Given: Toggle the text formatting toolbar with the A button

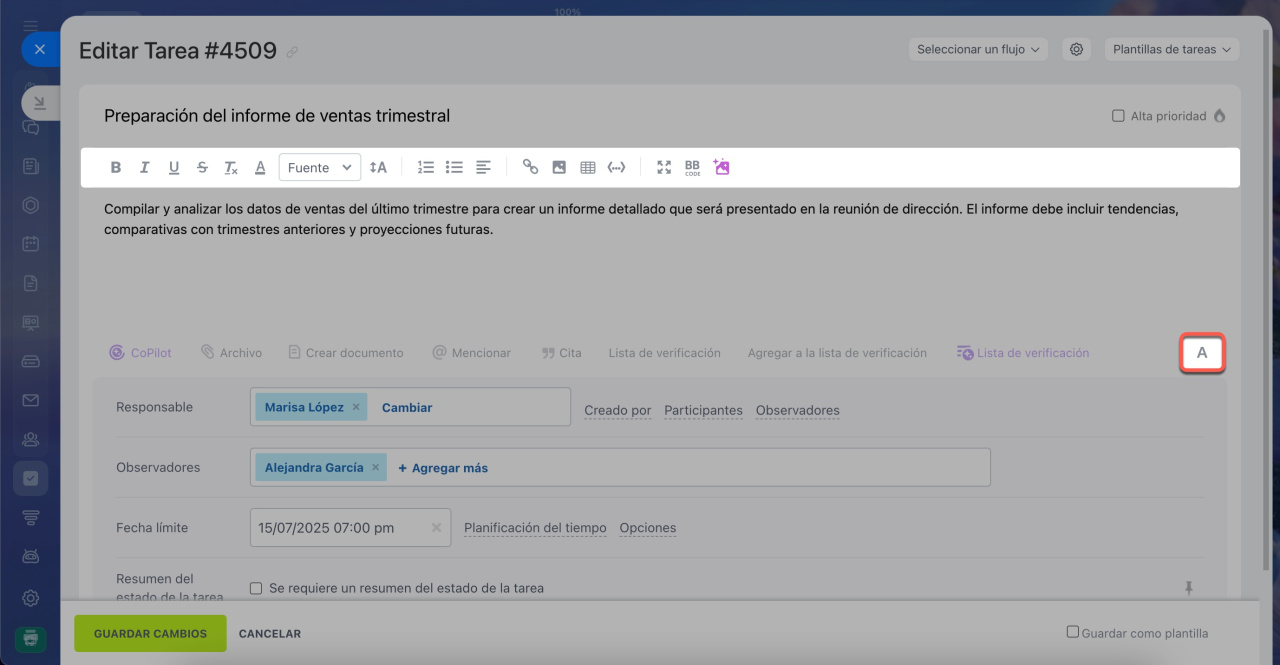Looking at the screenshot, I should [1202, 353].
